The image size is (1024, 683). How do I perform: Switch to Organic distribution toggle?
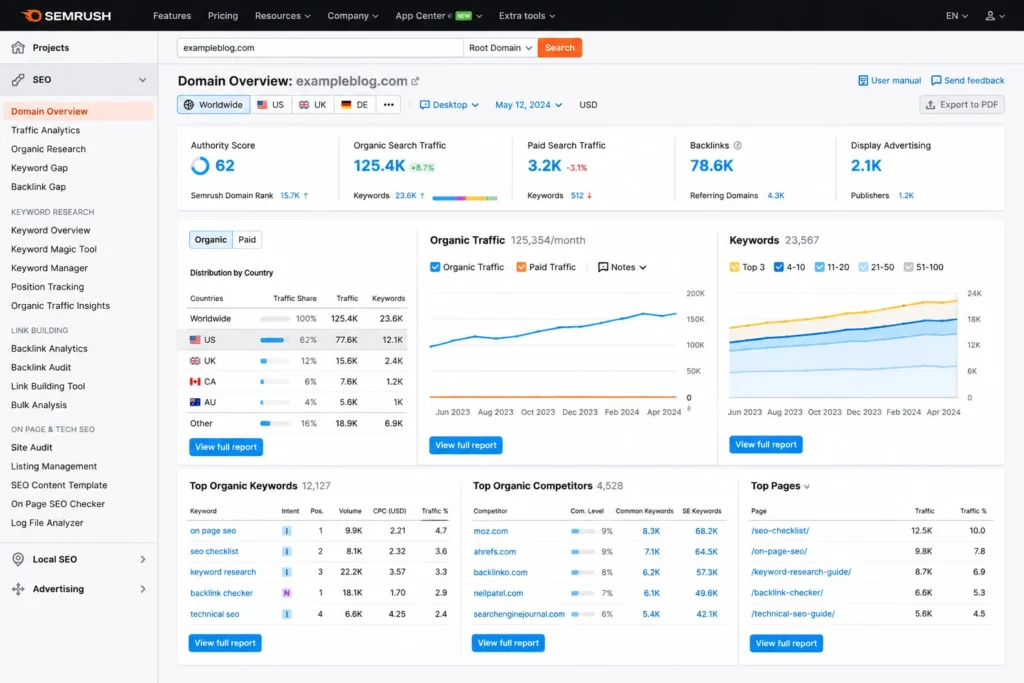(x=210, y=240)
